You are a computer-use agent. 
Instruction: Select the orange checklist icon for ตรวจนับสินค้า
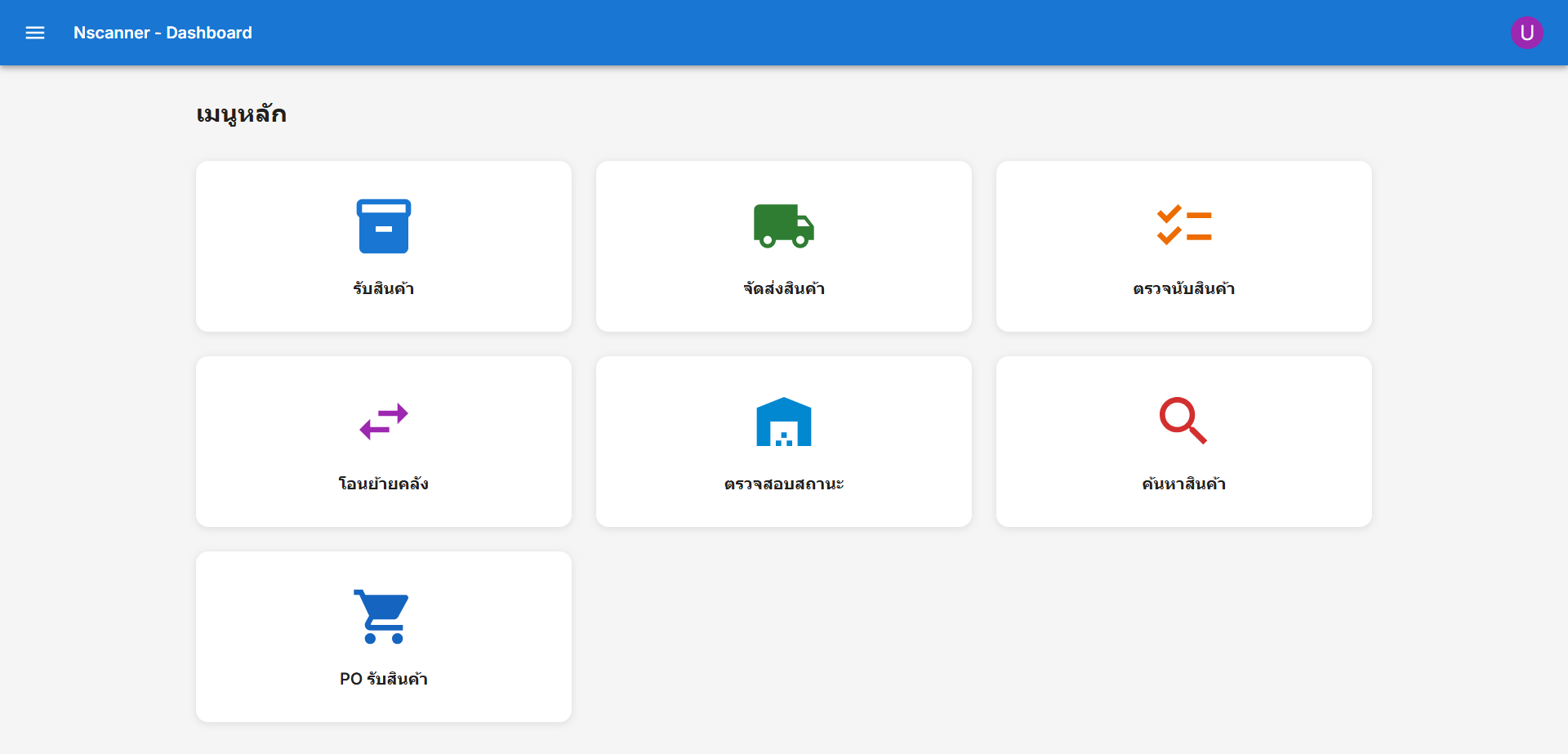[x=1183, y=226]
